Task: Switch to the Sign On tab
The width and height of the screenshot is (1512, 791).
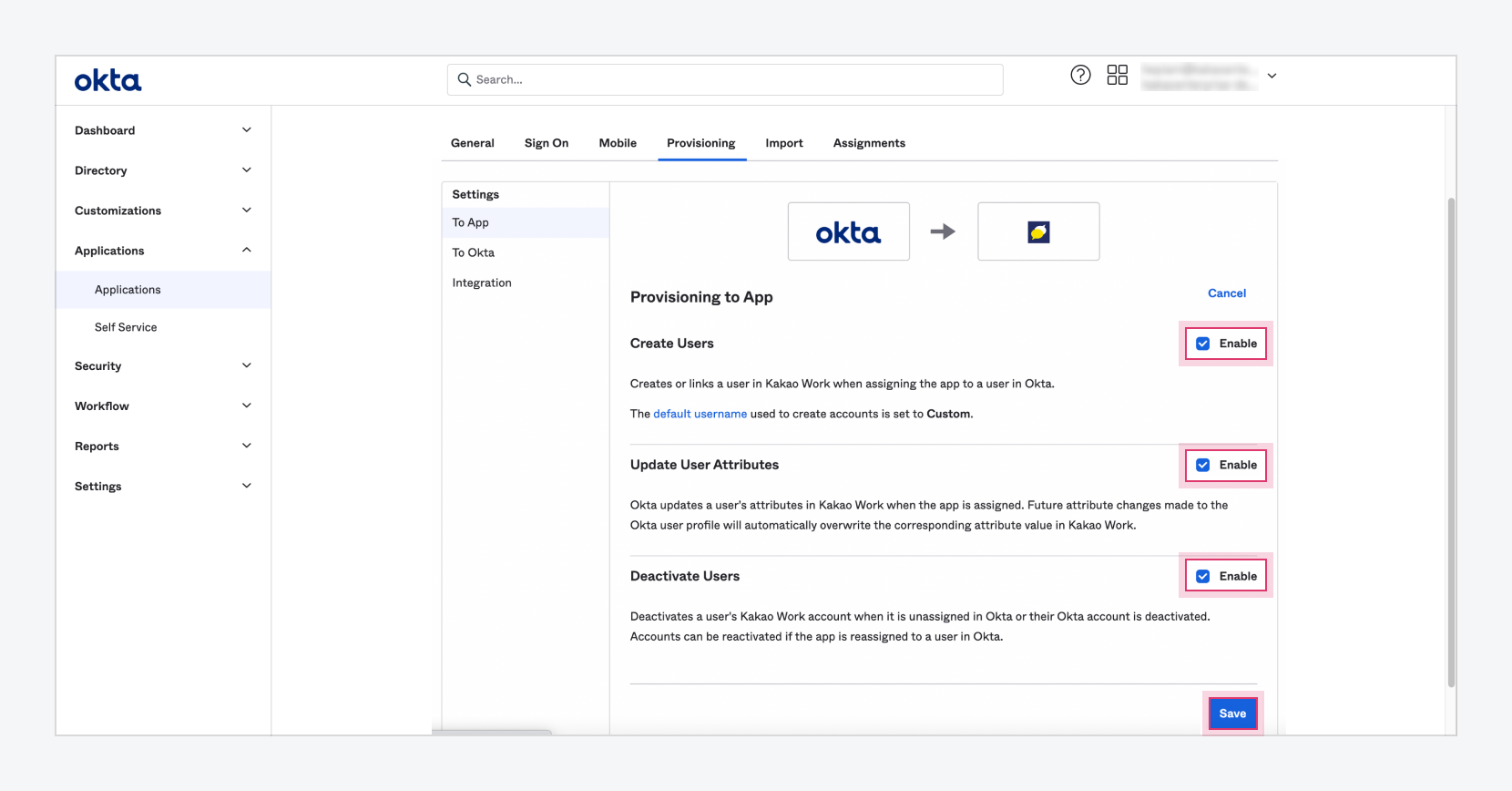Action: click(547, 143)
